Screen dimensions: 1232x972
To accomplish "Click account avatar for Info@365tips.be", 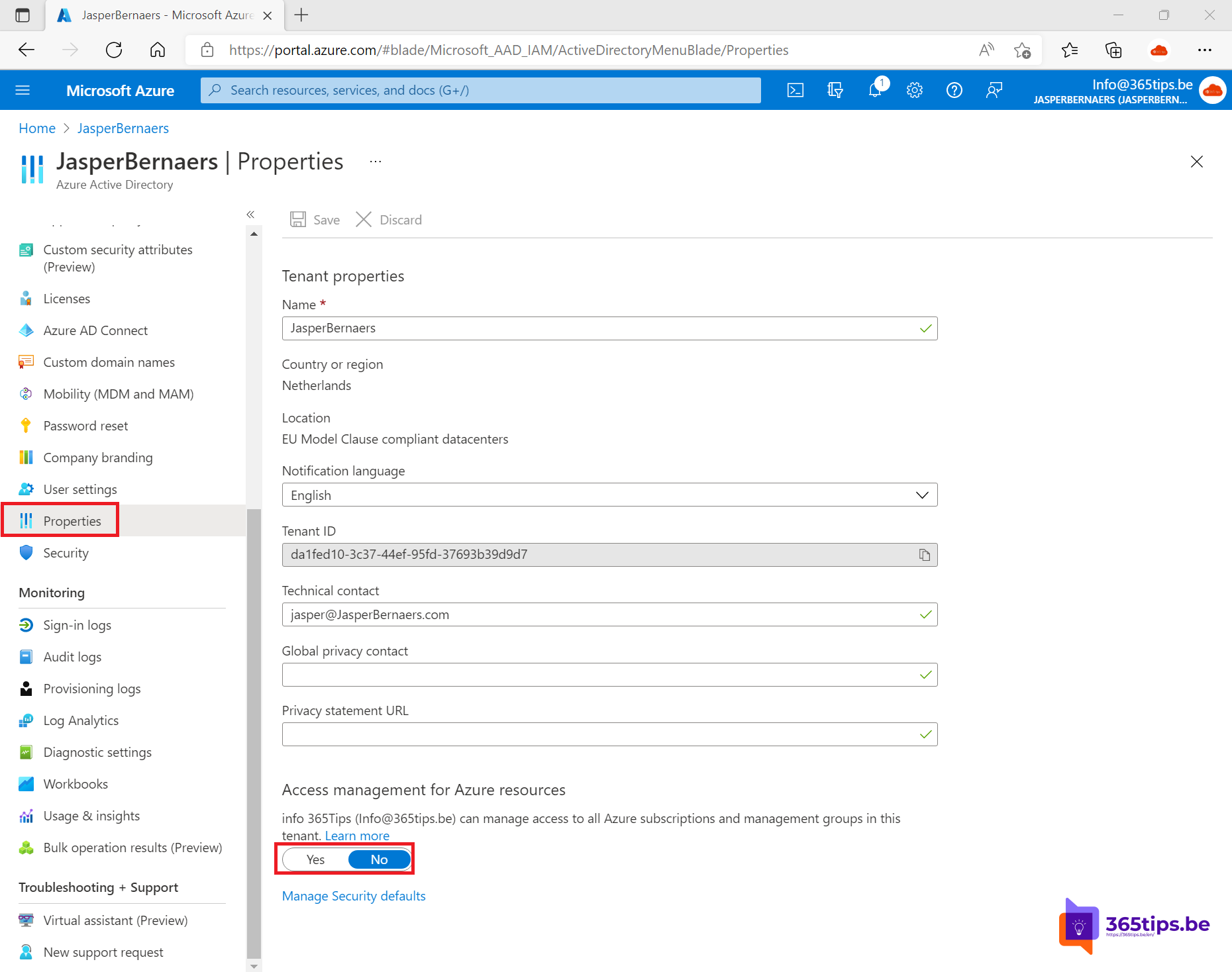I will [1212, 90].
